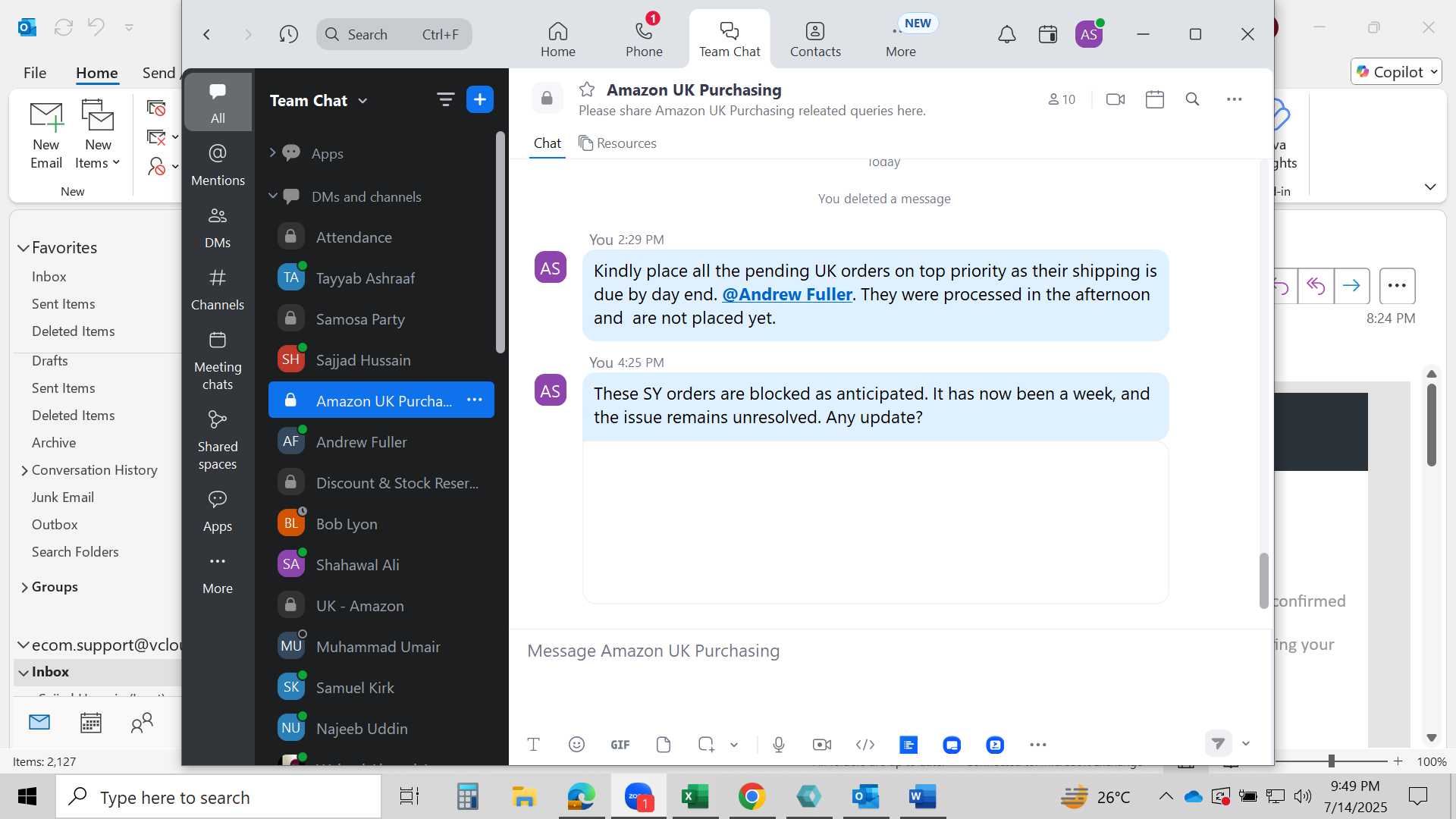Open the Najeeb Uddin chat

pos(381,728)
